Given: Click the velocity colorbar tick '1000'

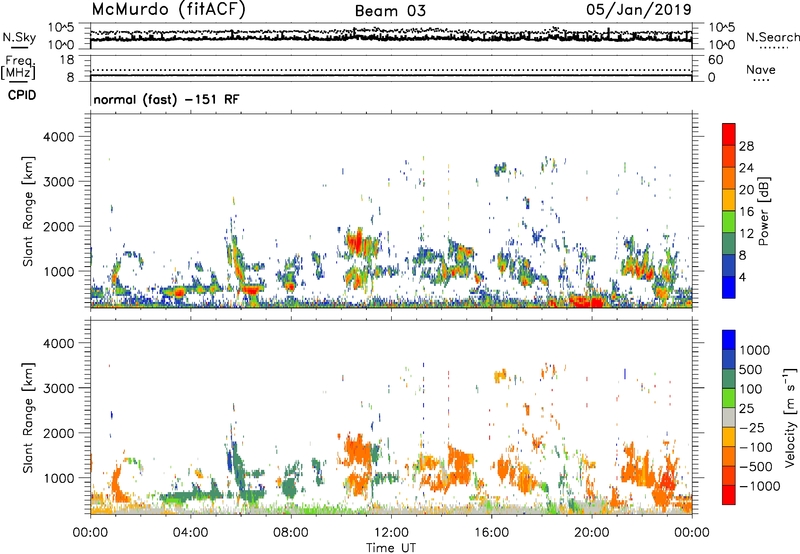Looking at the screenshot, I should (755, 350).
